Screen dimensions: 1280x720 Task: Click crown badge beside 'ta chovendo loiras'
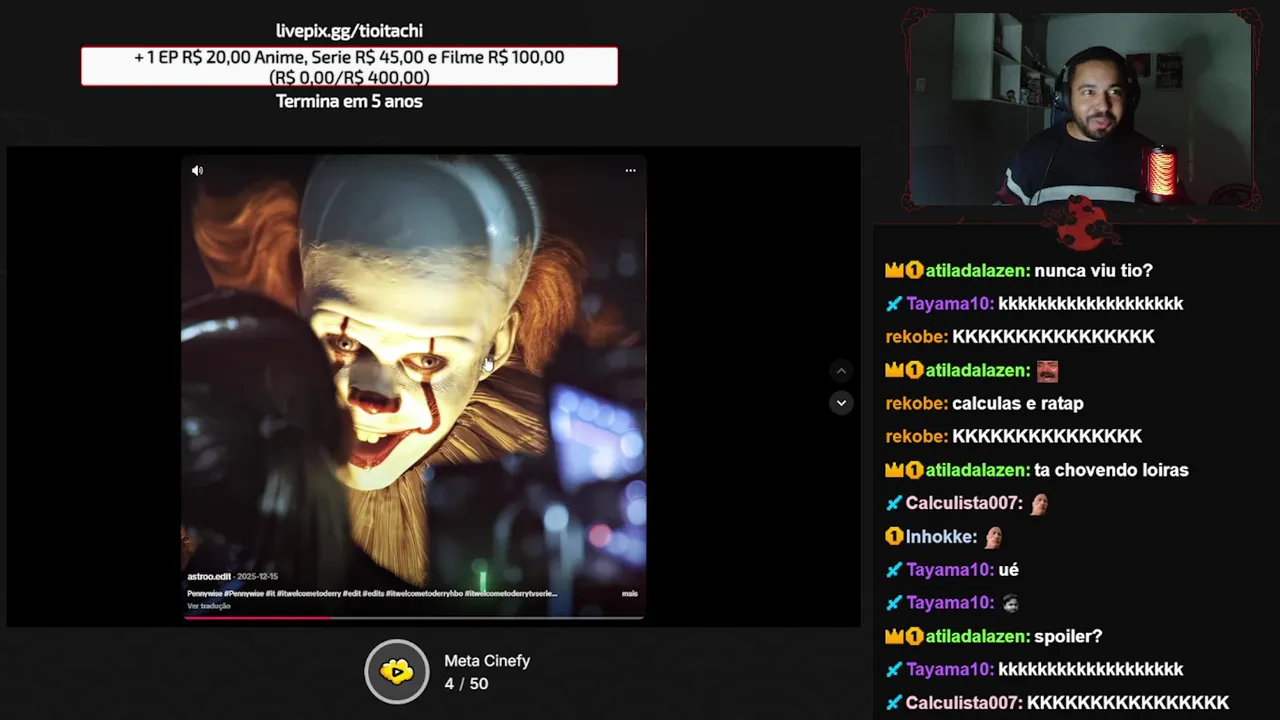[894, 470]
